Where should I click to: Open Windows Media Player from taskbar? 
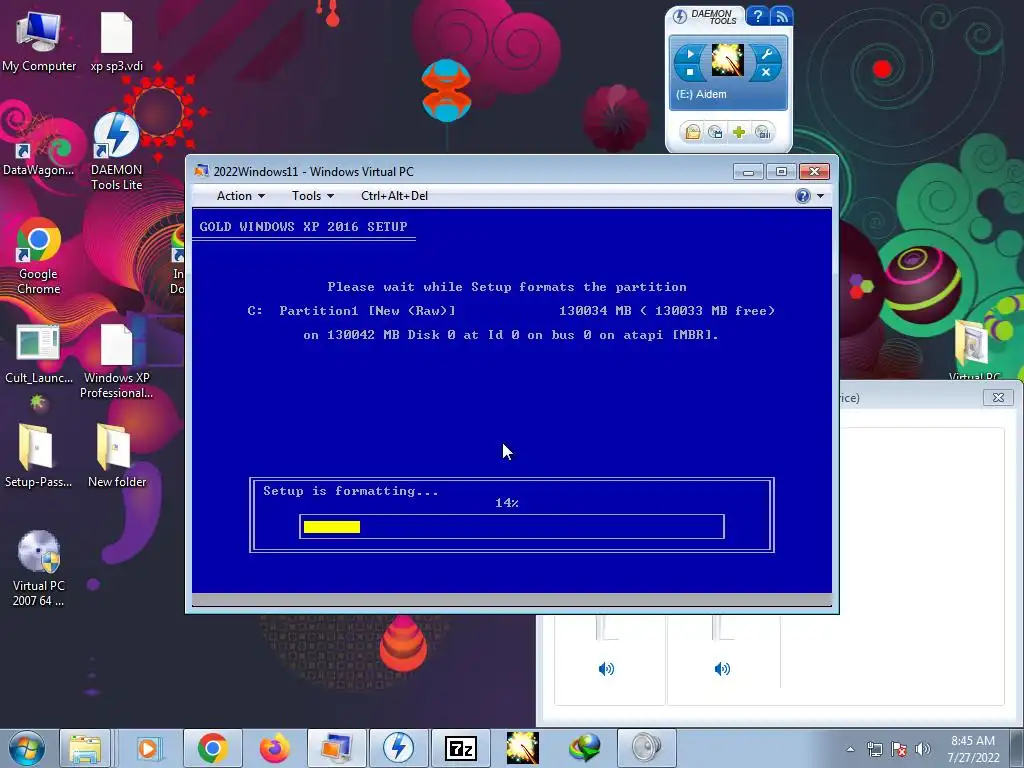[x=149, y=748]
